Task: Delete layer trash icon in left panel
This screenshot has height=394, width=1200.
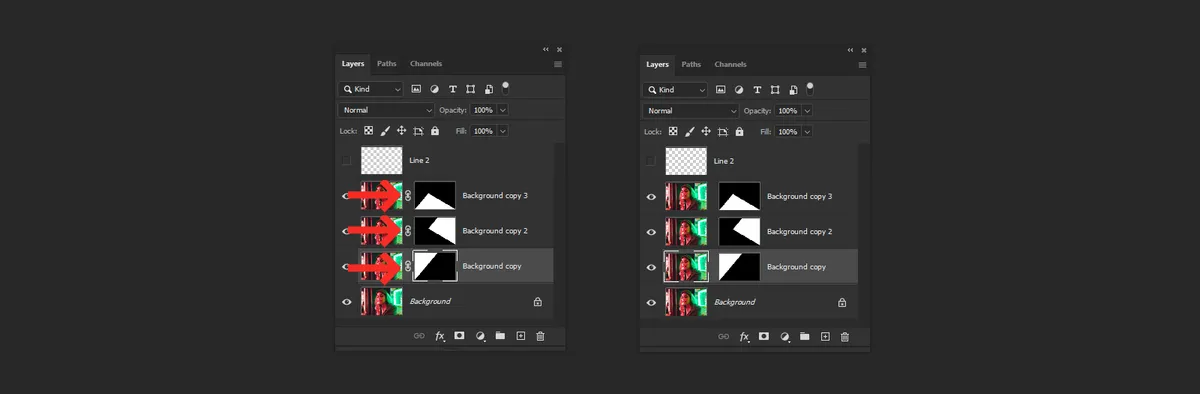Action: pyautogui.click(x=540, y=337)
